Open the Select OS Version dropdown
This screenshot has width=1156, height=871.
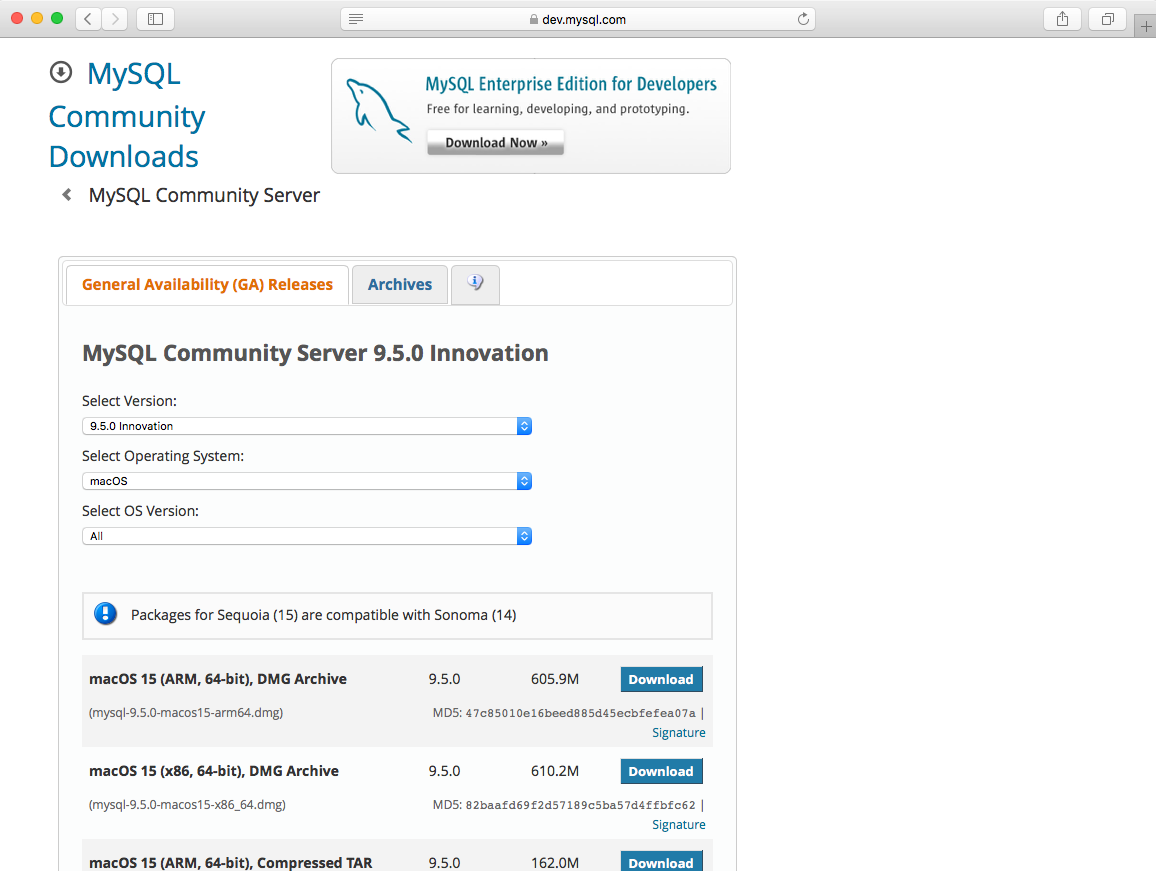(306, 536)
